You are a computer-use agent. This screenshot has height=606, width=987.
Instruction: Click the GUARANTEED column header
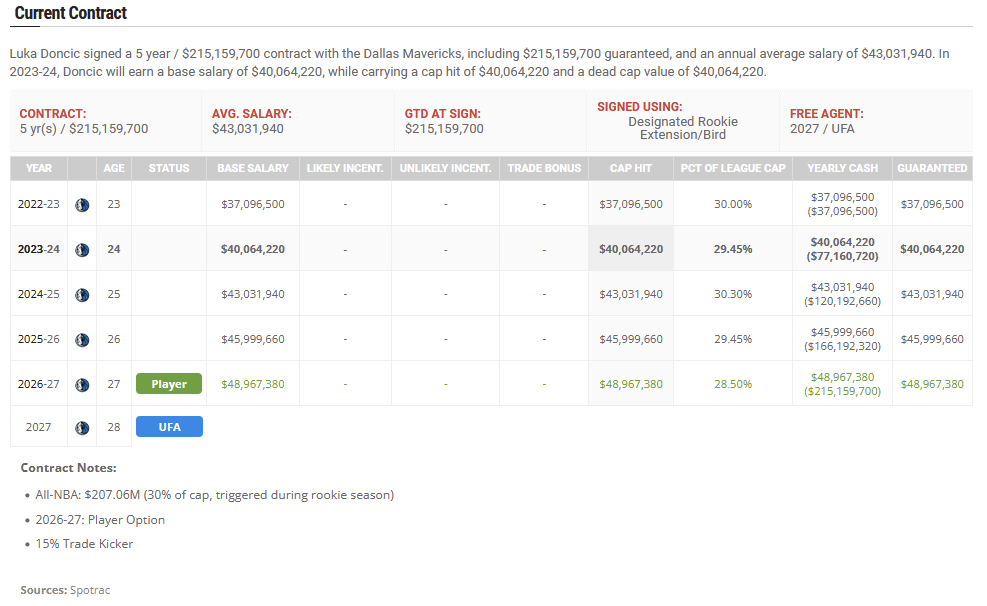[932, 168]
